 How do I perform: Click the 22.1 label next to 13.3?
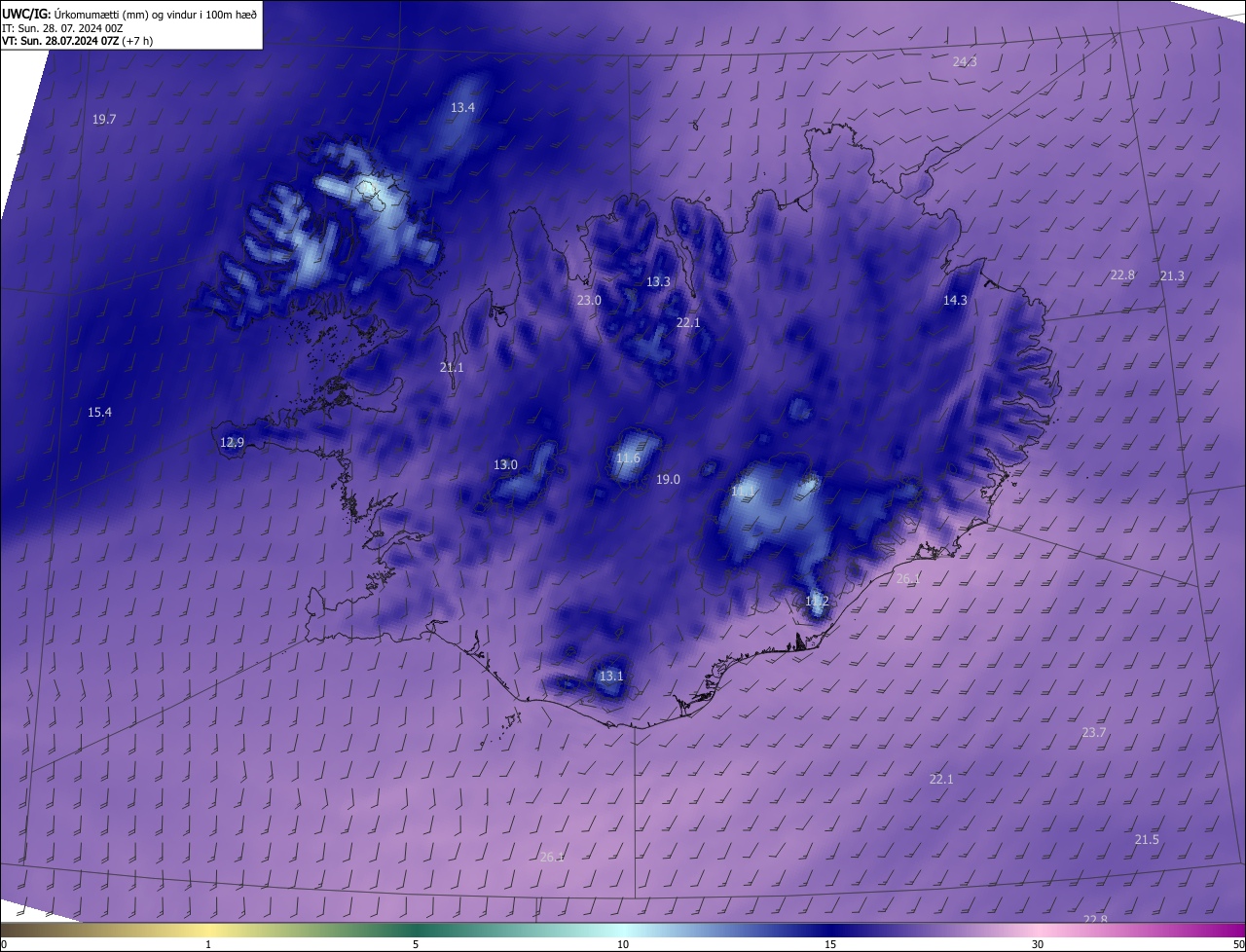[688, 322]
